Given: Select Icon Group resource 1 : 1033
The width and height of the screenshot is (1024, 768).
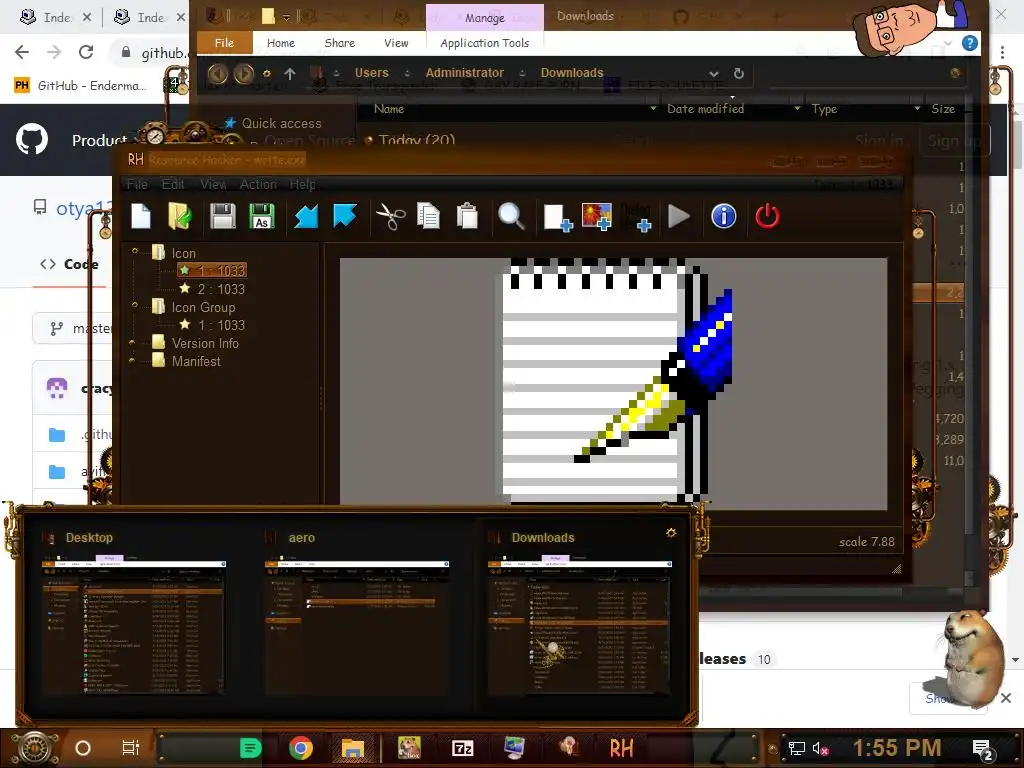Looking at the screenshot, I should tap(213, 325).
